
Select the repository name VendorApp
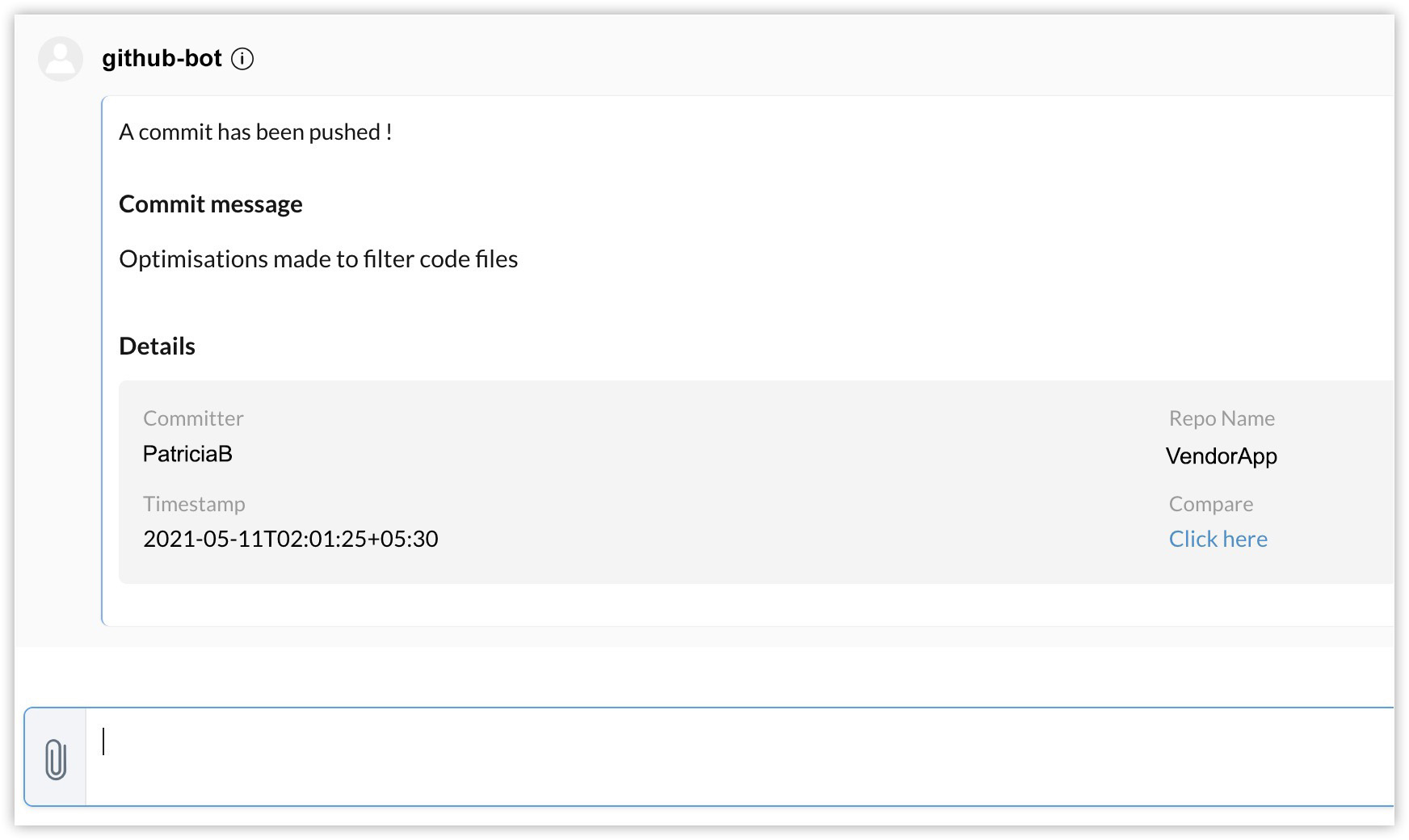[x=1221, y=456]
